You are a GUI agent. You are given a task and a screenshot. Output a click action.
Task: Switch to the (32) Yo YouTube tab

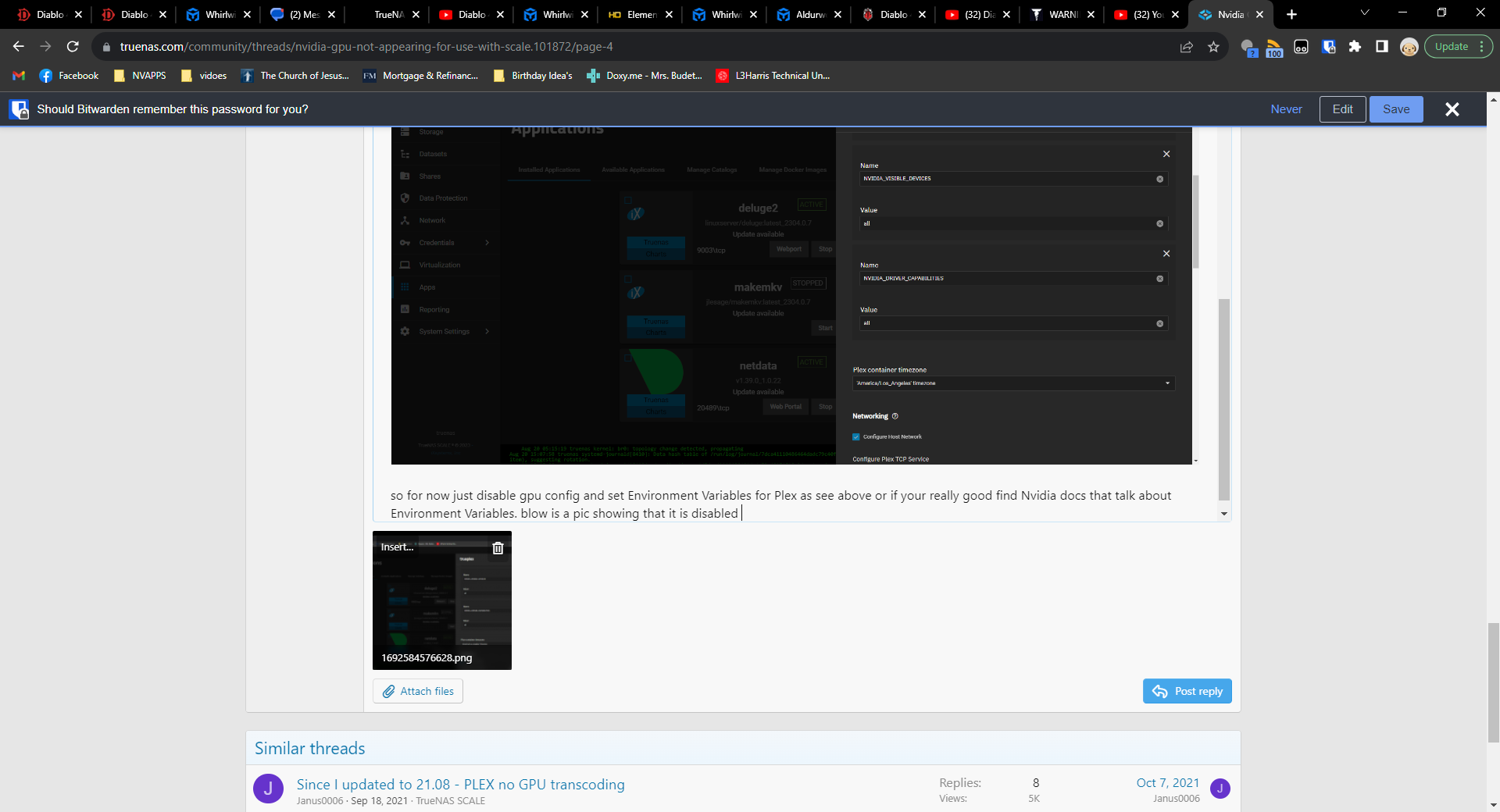tap(1147, 14)
